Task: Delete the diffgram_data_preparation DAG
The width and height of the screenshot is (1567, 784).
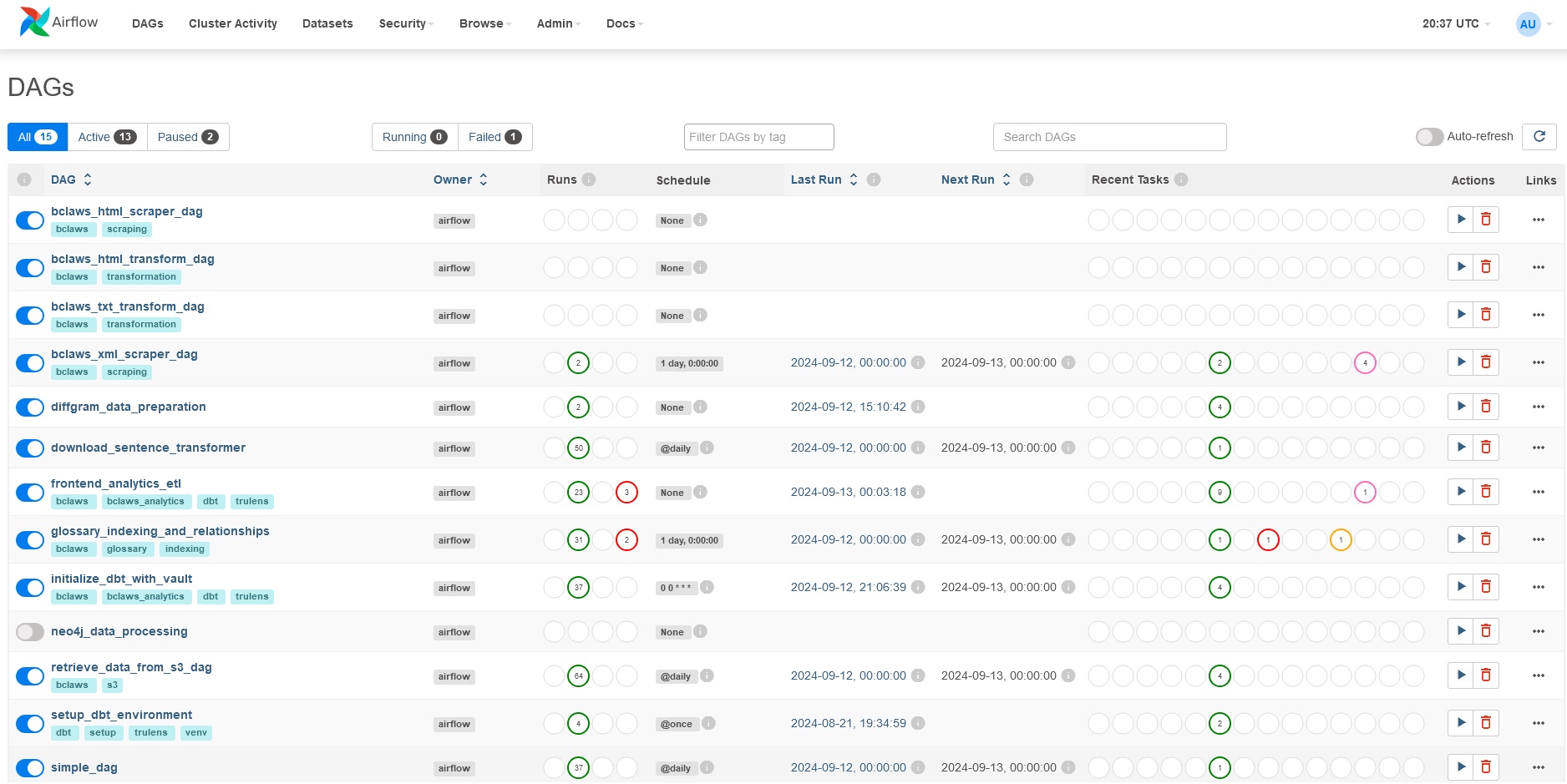Action: point(1486,407)
